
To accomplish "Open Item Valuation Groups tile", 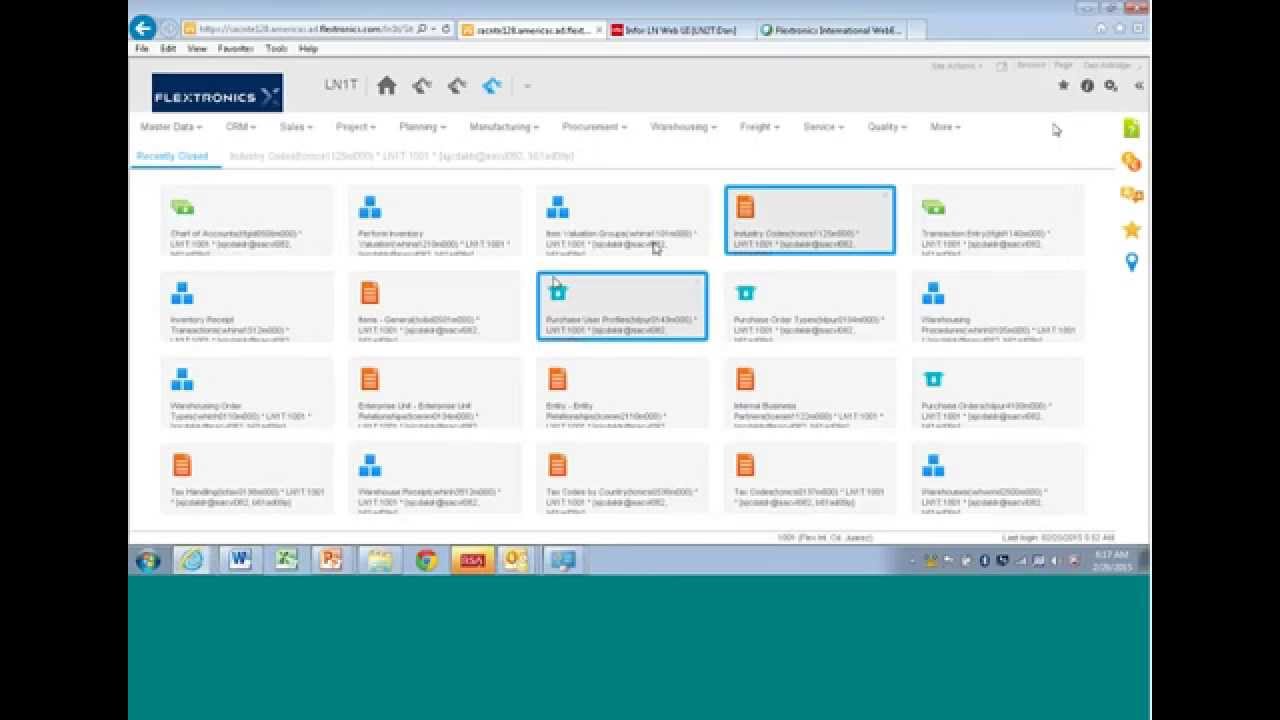I will [x=622, y=220].
